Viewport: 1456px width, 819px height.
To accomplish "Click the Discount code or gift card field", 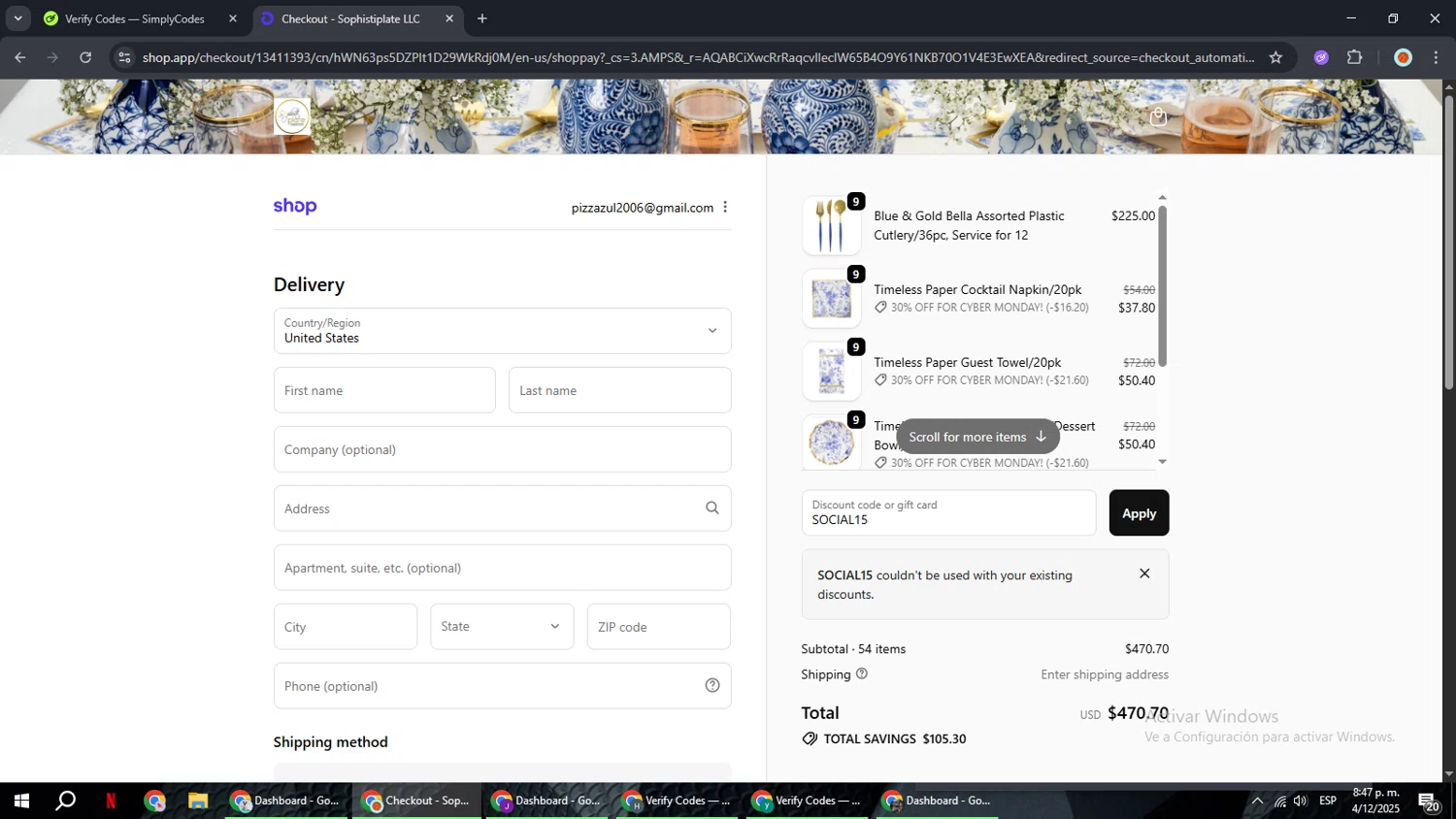I will coord(948,512).
